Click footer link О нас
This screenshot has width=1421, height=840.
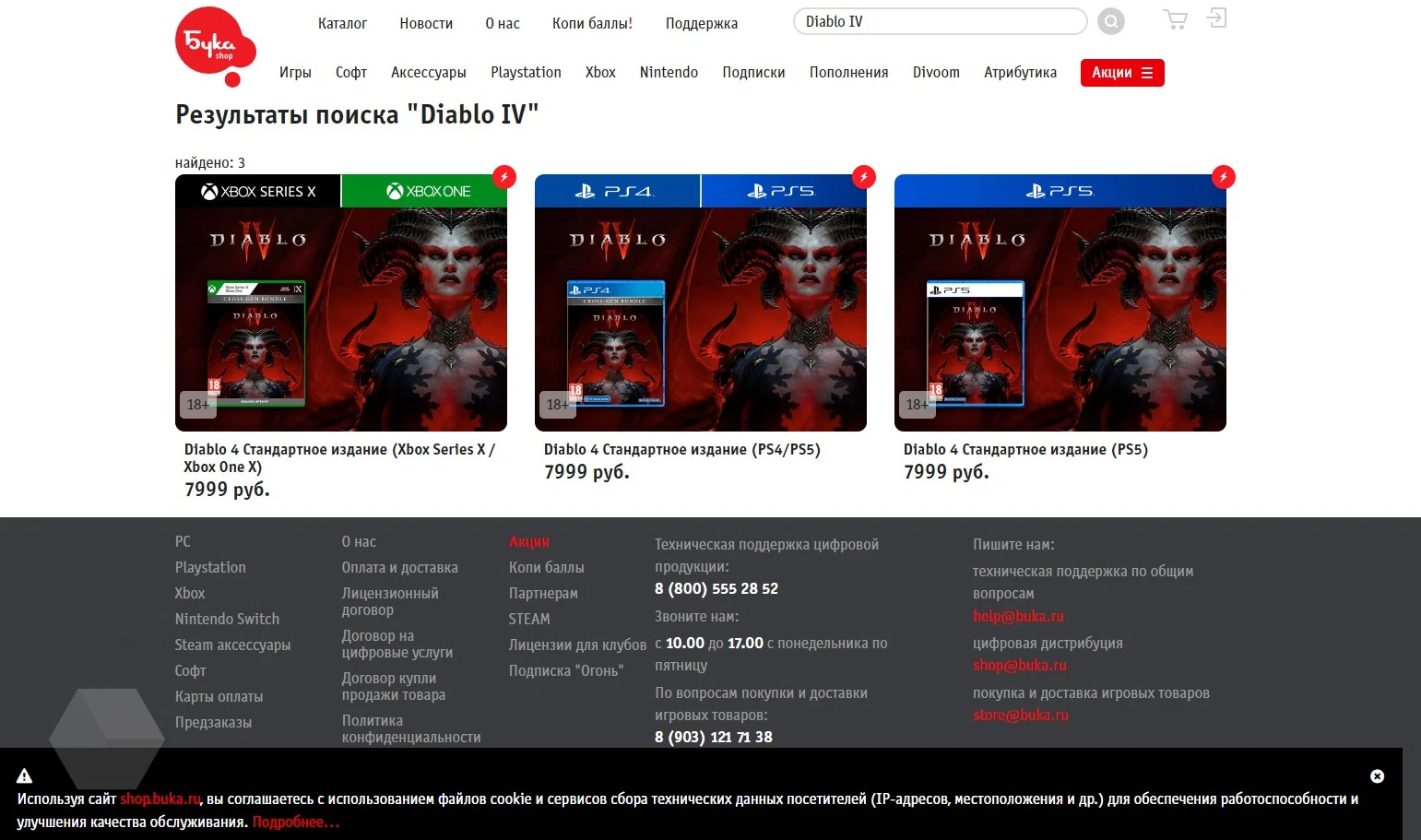[359, 542]
